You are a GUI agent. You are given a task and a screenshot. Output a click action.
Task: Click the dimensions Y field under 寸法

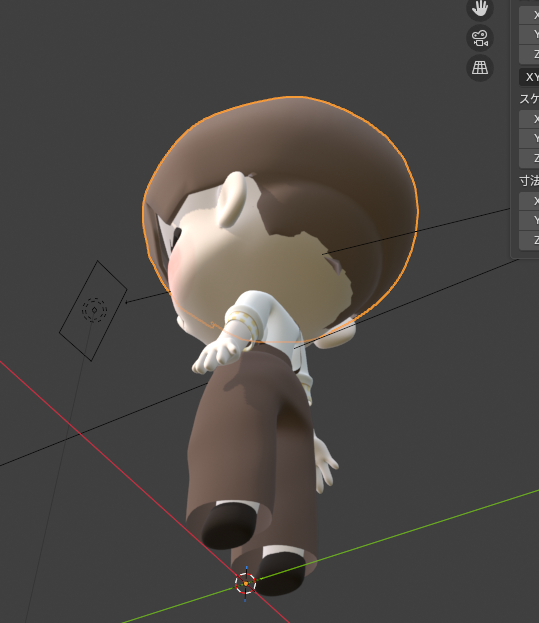click(529, 221)
